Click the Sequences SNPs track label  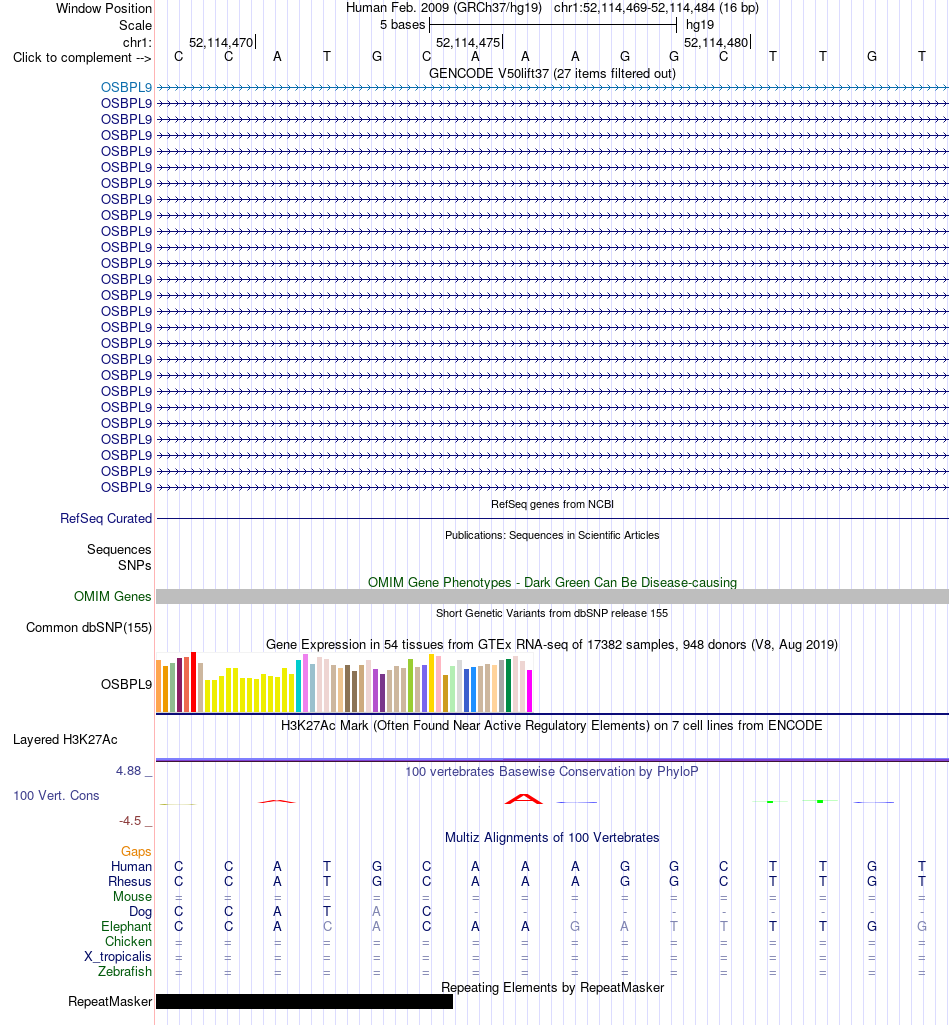click(119, 557)
